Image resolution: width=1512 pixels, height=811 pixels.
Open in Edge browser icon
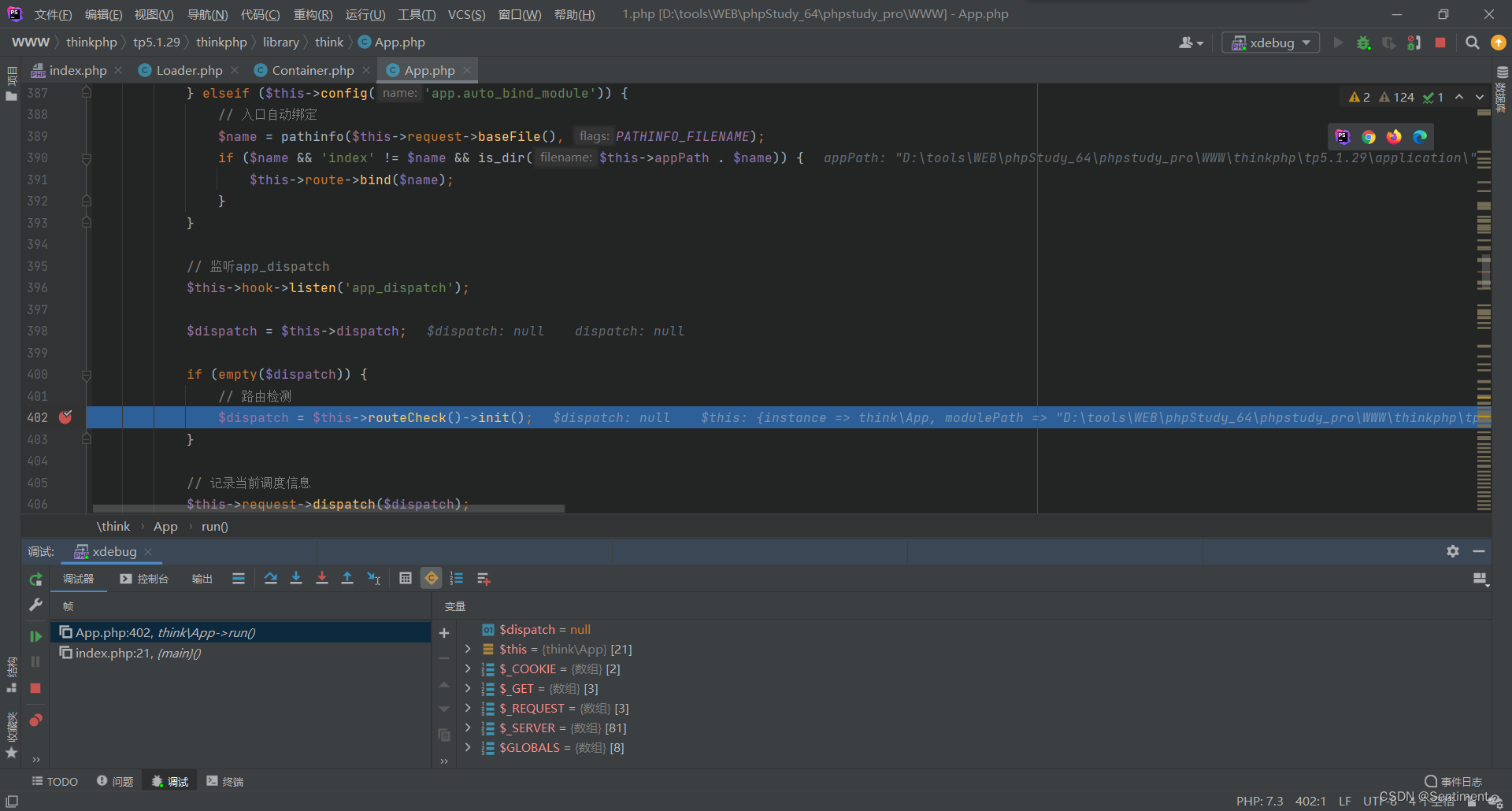[1420, 137]
